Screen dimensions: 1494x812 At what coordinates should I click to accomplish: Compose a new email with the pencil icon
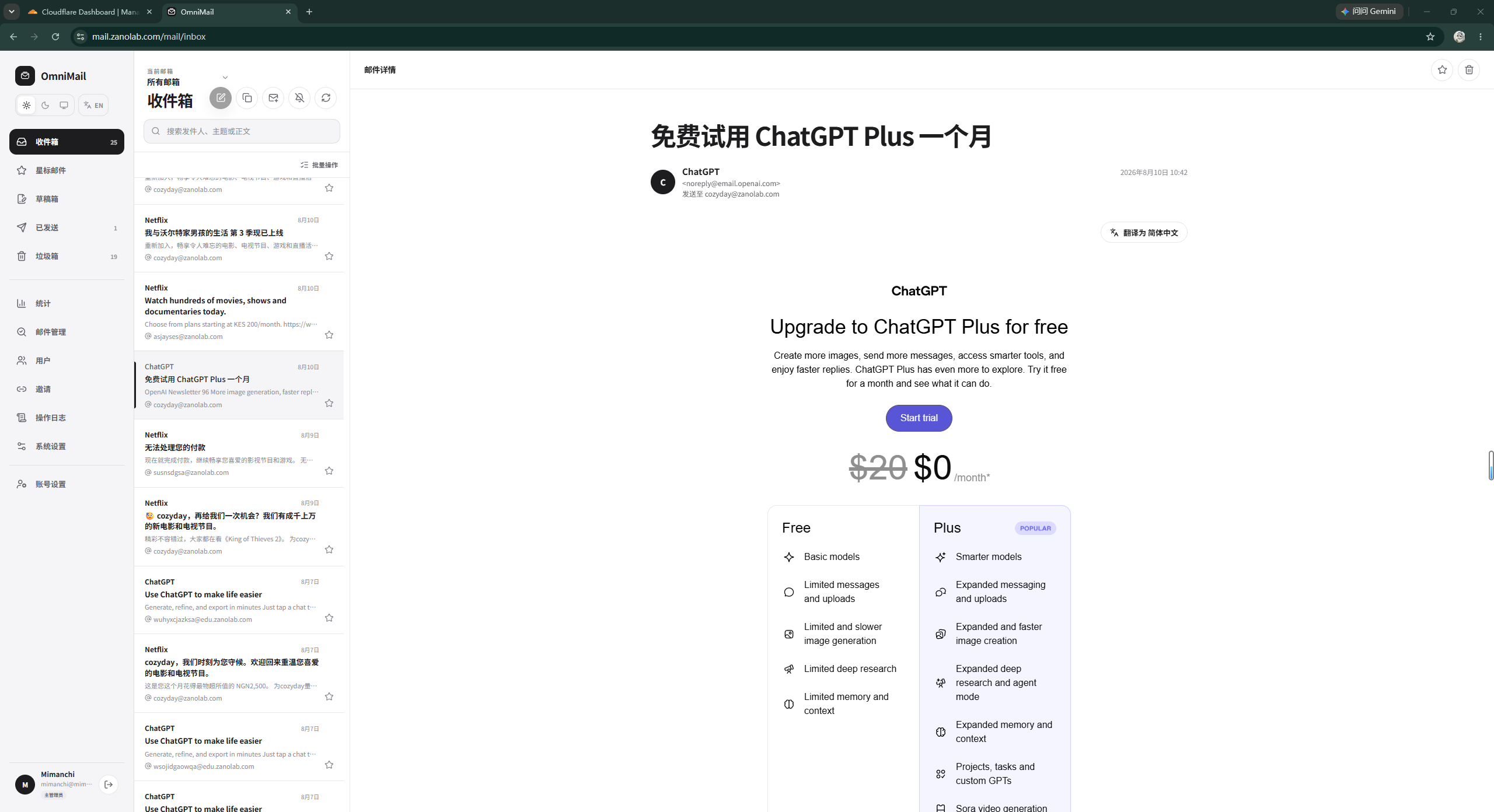click(x=221, y=98)
